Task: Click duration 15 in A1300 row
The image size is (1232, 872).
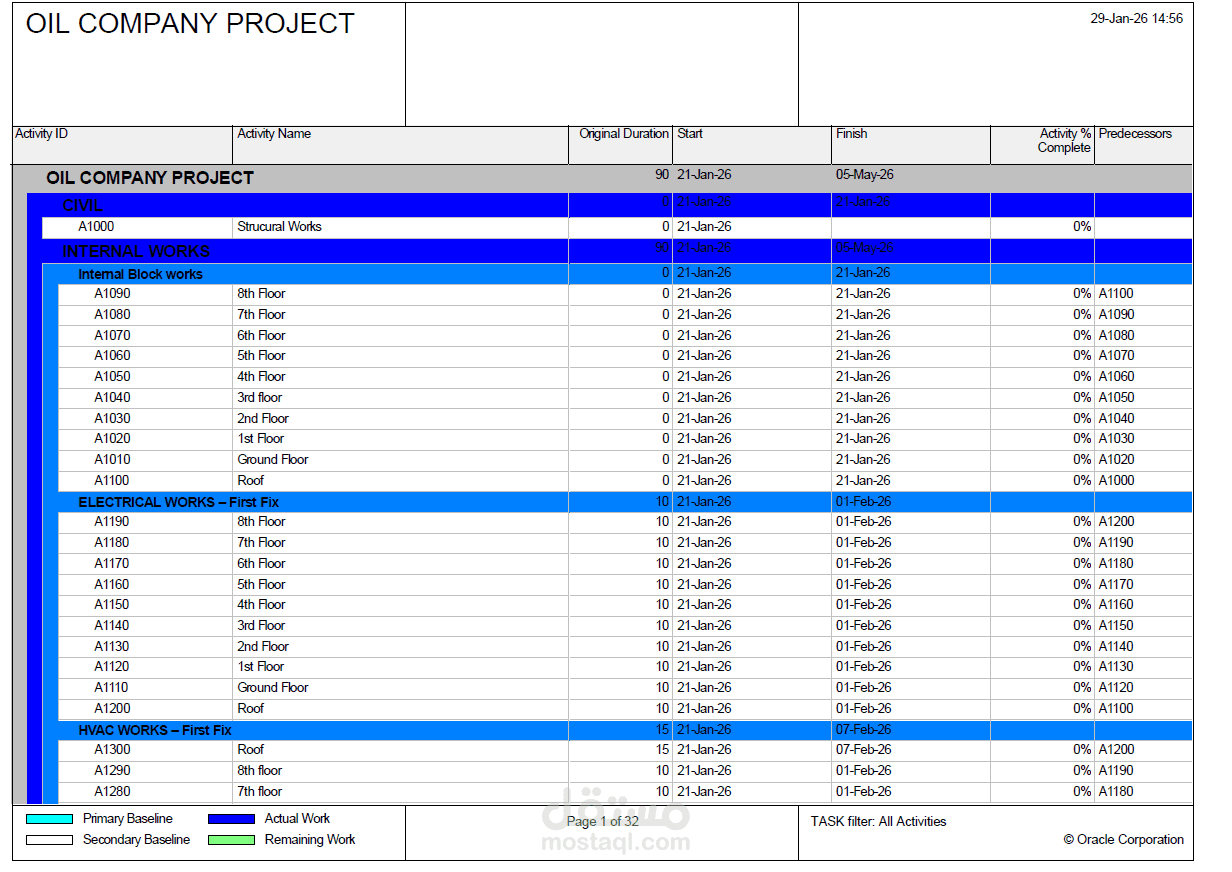Action: 662,750
